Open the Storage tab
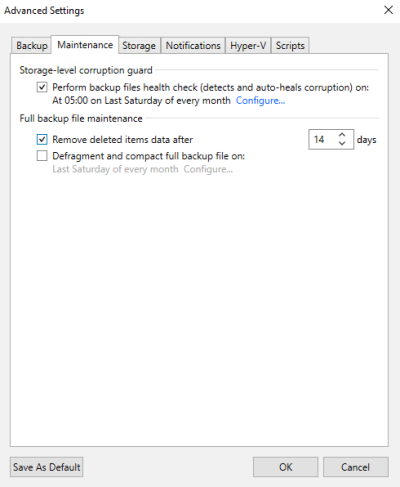This screenshot has height=487, width=400. point(139,45)
